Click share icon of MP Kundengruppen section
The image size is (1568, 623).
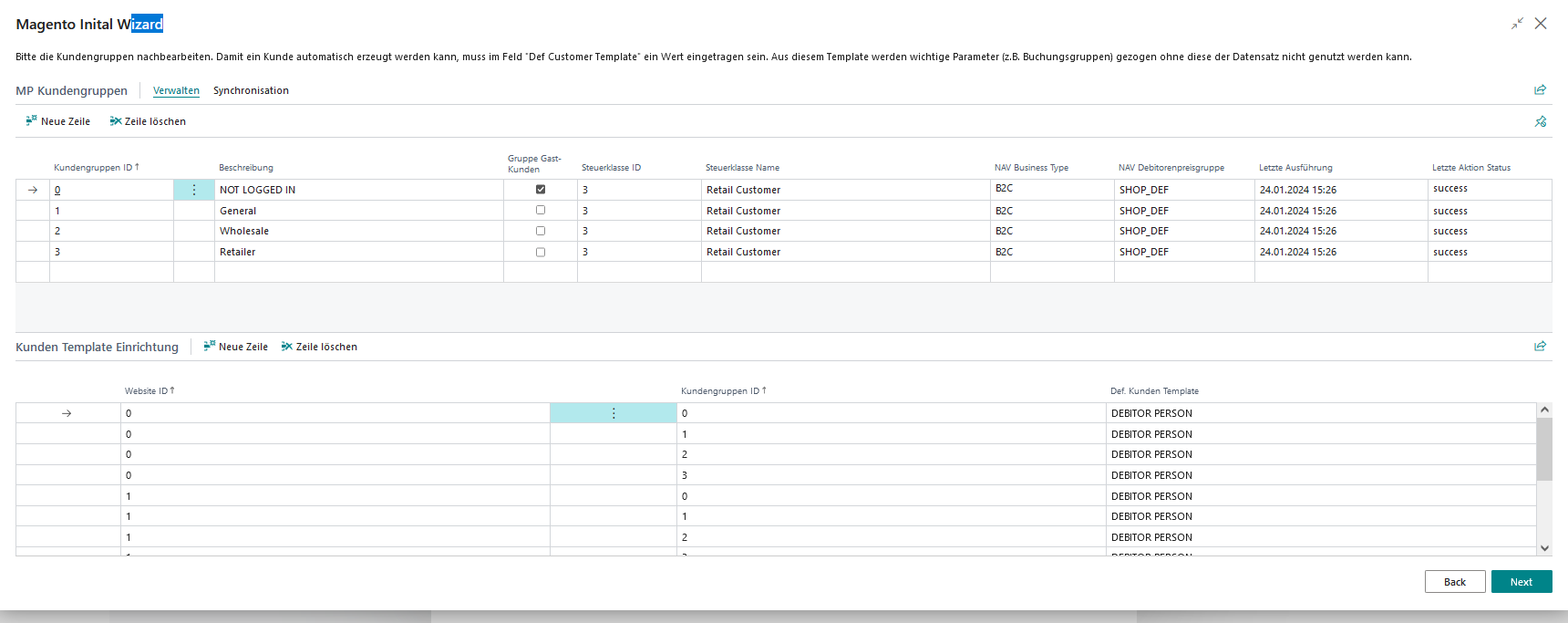tap(1541, 89)
